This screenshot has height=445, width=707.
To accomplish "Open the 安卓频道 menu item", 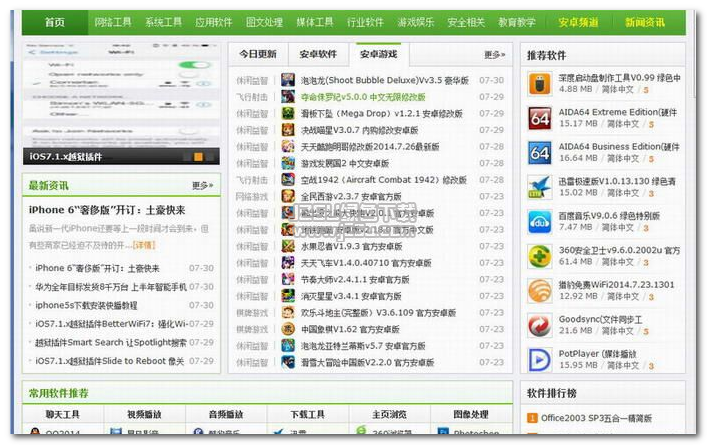I will click(578, 22).
